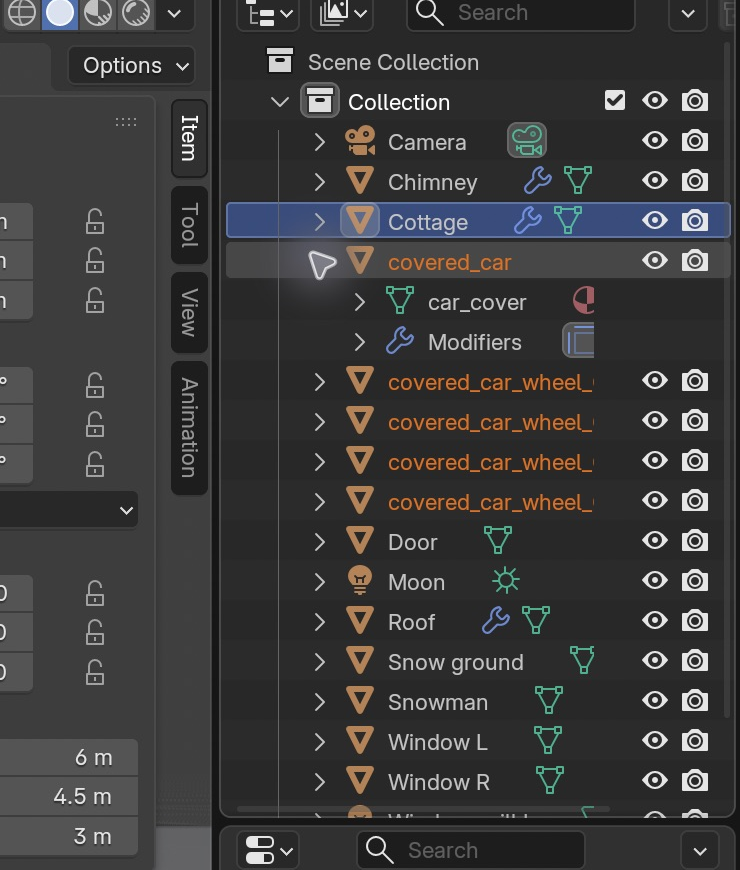Click car_cover mesh icon
Viewport: 740px width, 870px height.
click(400, 301)
